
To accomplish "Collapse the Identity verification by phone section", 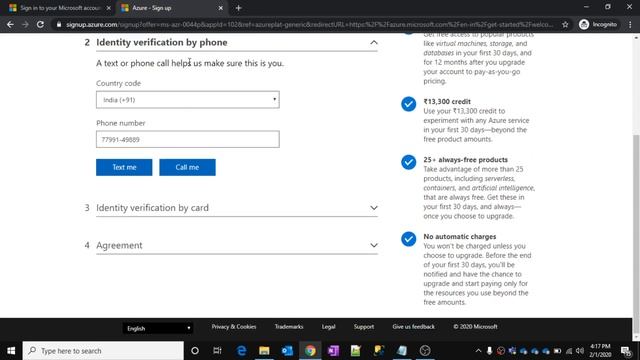I will pos(373,42).
